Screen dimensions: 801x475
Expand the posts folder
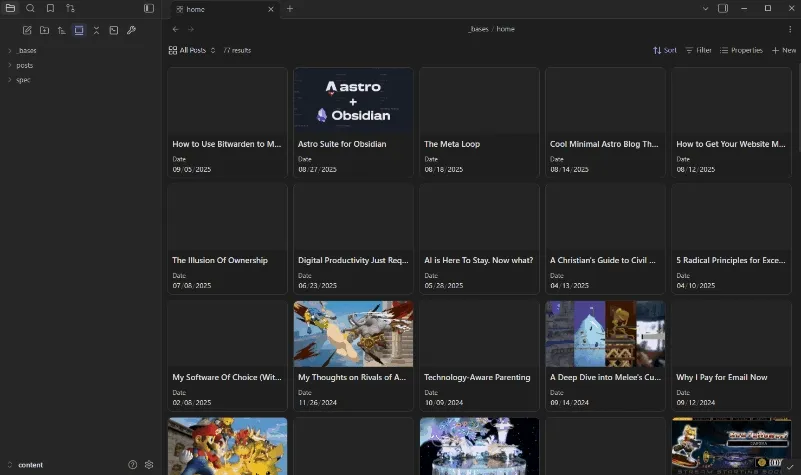tap(24, 65)
